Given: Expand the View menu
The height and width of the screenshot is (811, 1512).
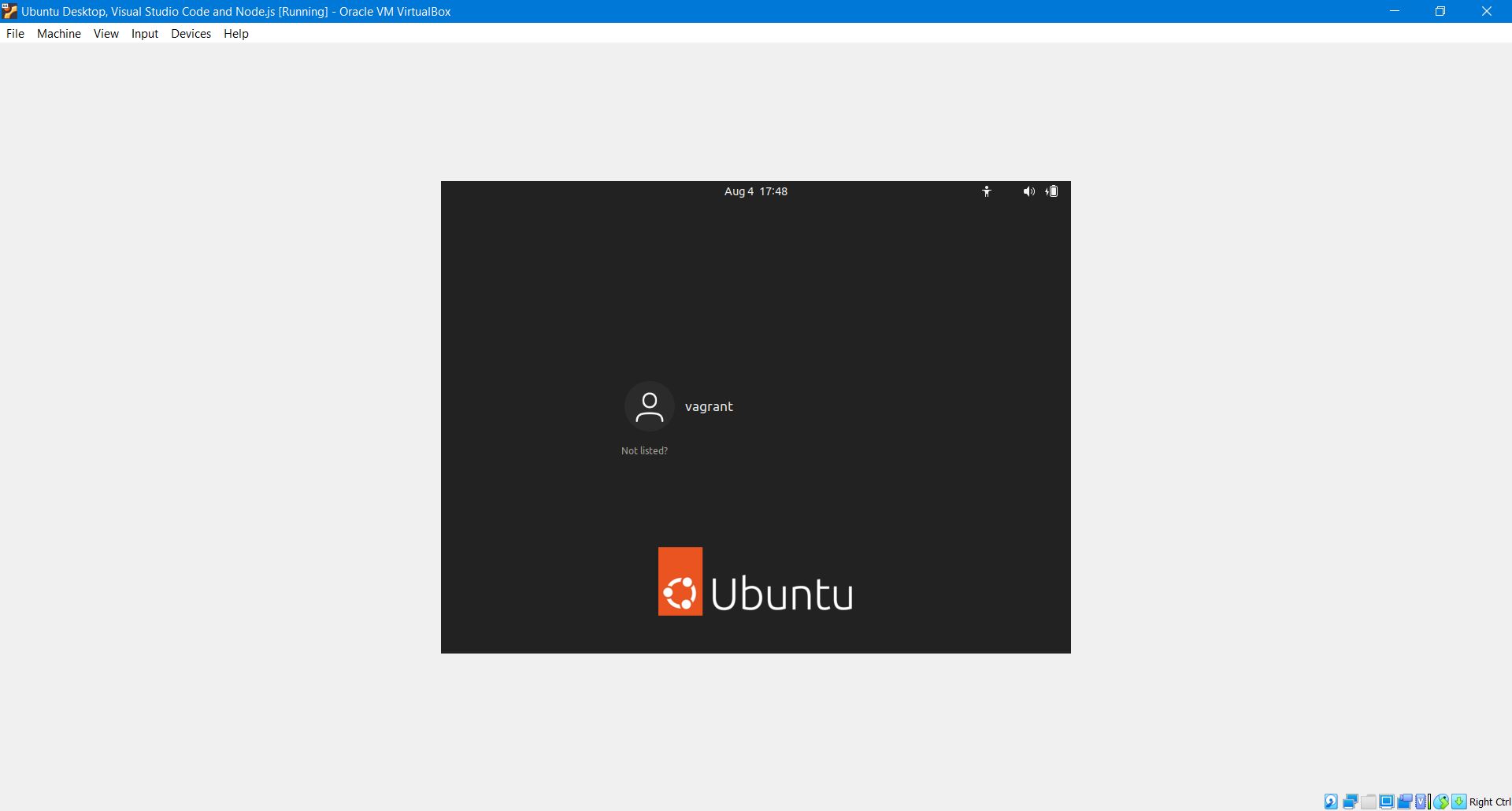Looking at the screenshot, I should click(x=106, y=34).
